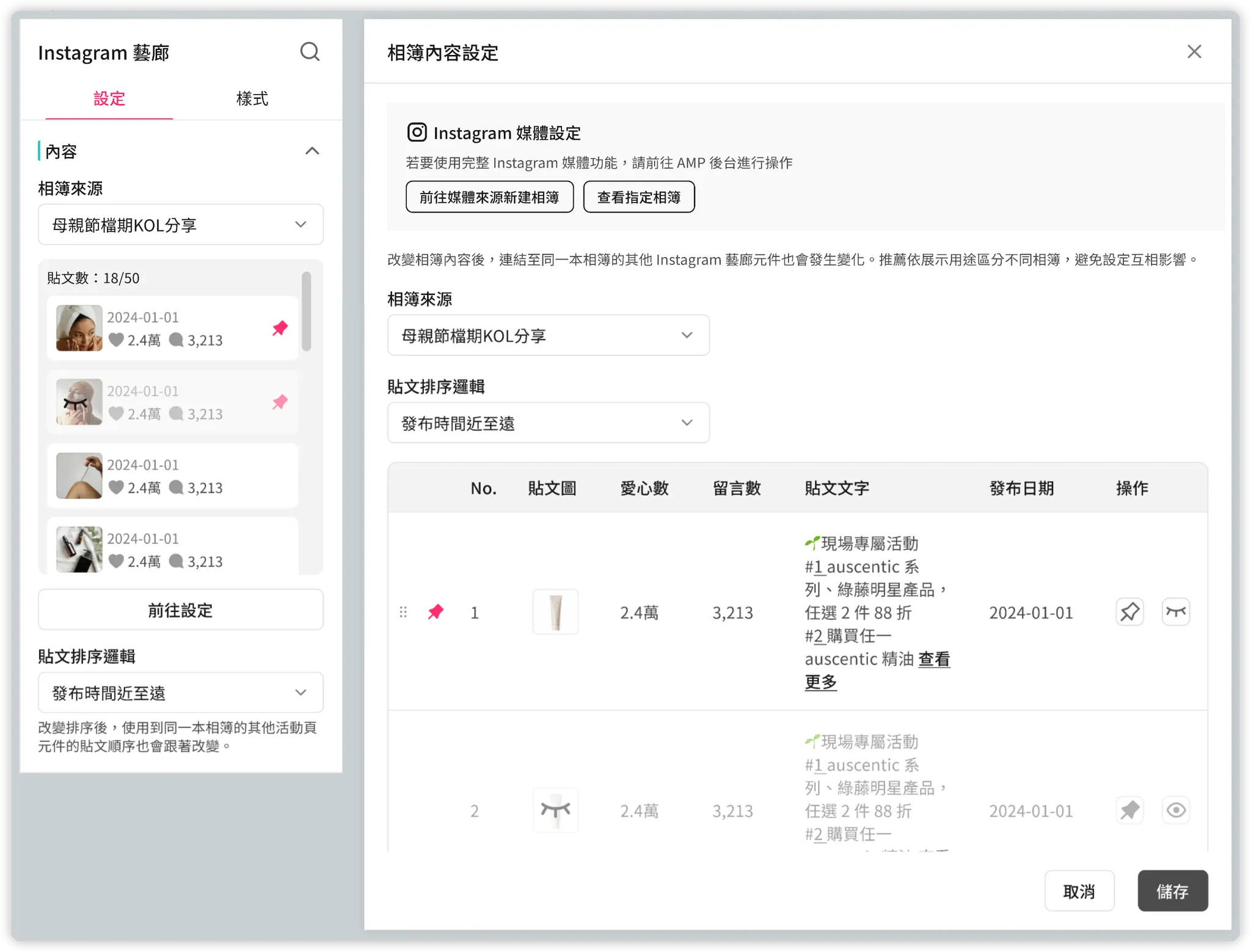
Task: Click the post list scrollbar in sidebar
Action: click(x=307, y=311)
